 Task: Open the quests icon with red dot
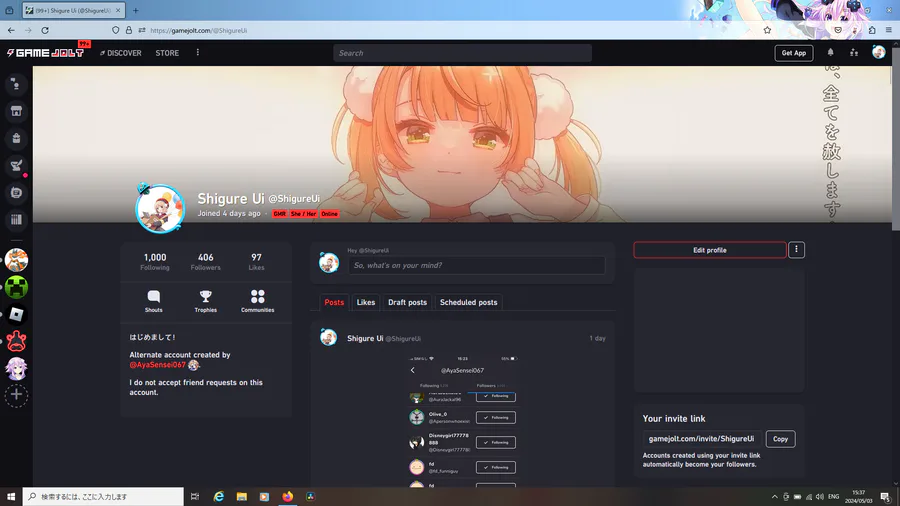tap(16, 166)
